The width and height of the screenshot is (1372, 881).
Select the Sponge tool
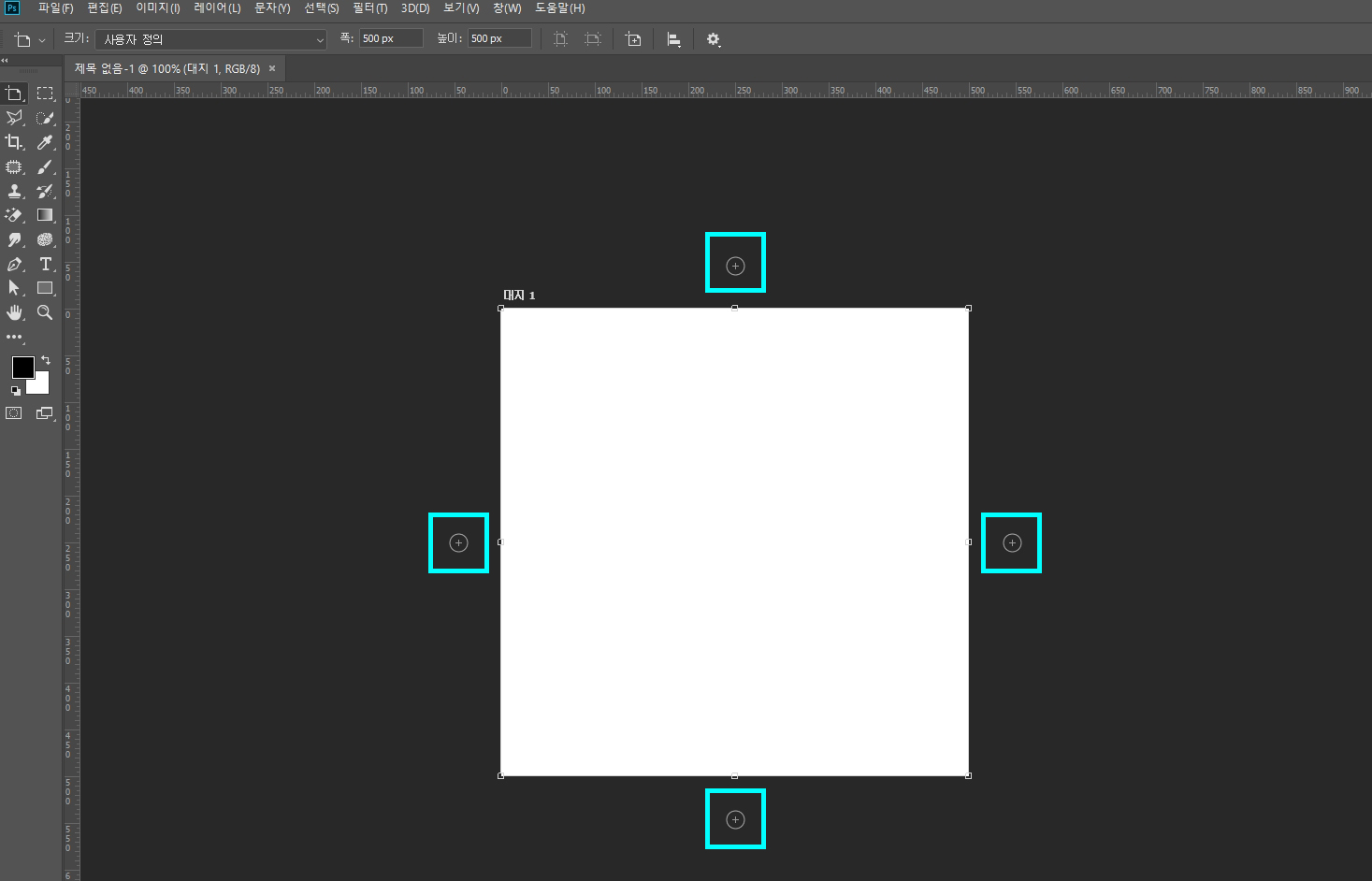[x=45, y=239]
